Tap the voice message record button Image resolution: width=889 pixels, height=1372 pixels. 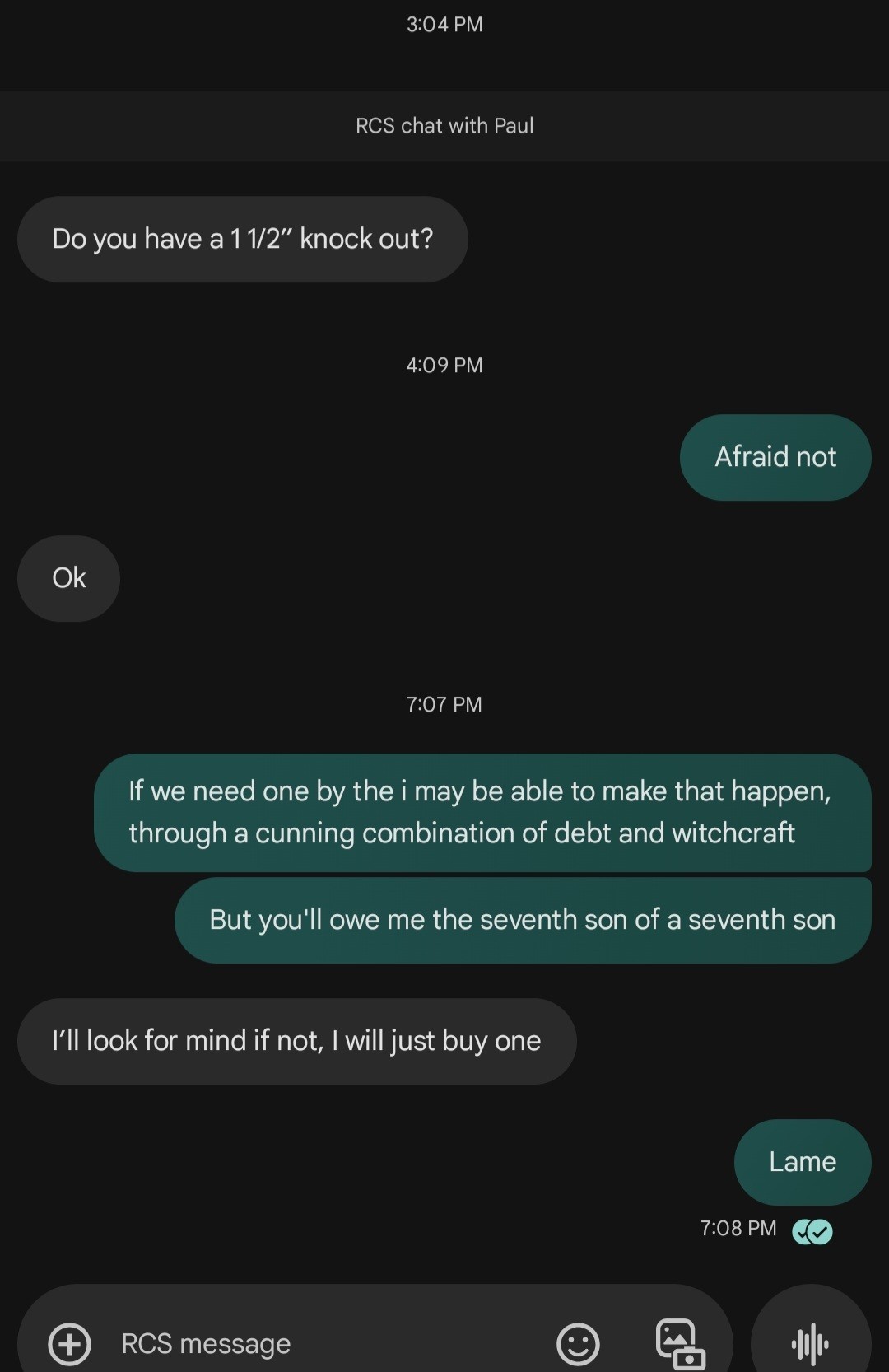[810, 1344]
